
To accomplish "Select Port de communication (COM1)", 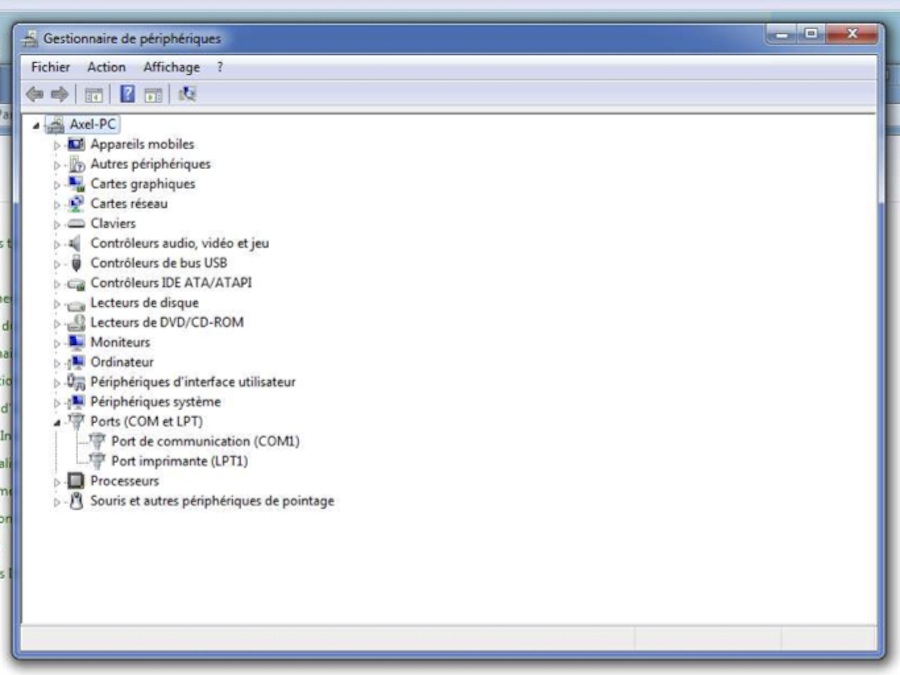I will tap(205, 441).
